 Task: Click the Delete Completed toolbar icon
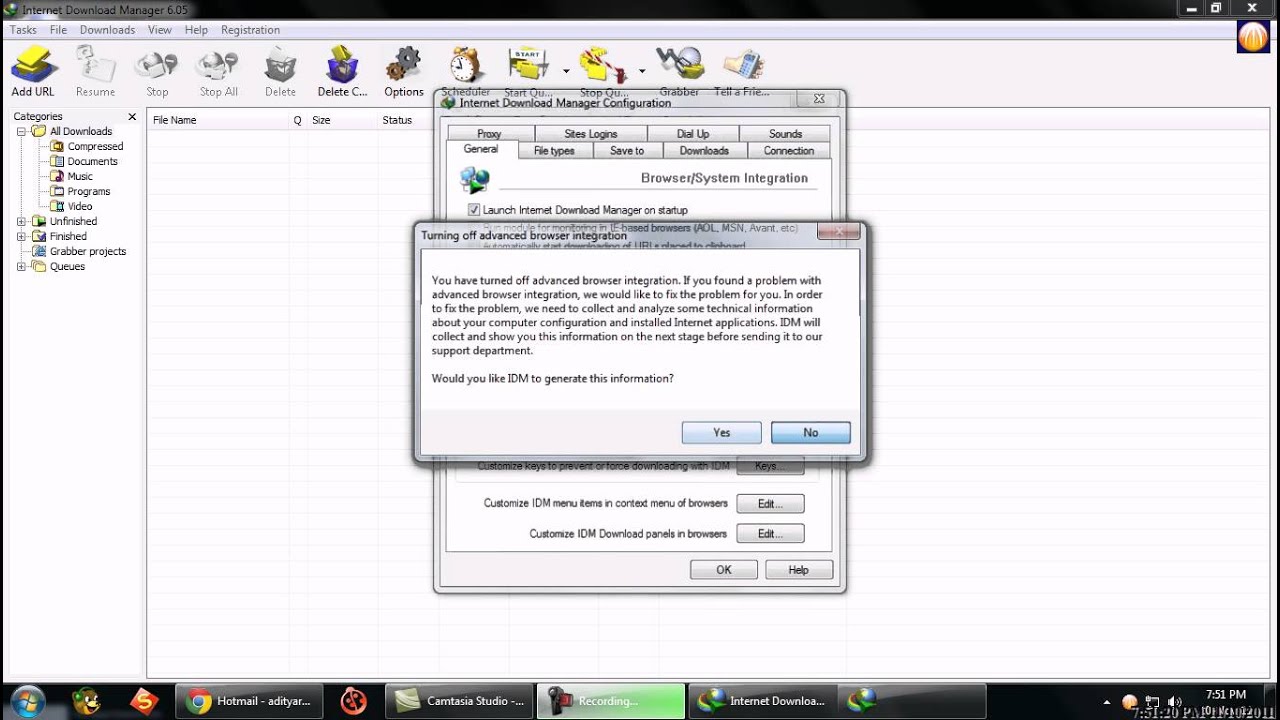pyautogui.click(x=342, y=72)
